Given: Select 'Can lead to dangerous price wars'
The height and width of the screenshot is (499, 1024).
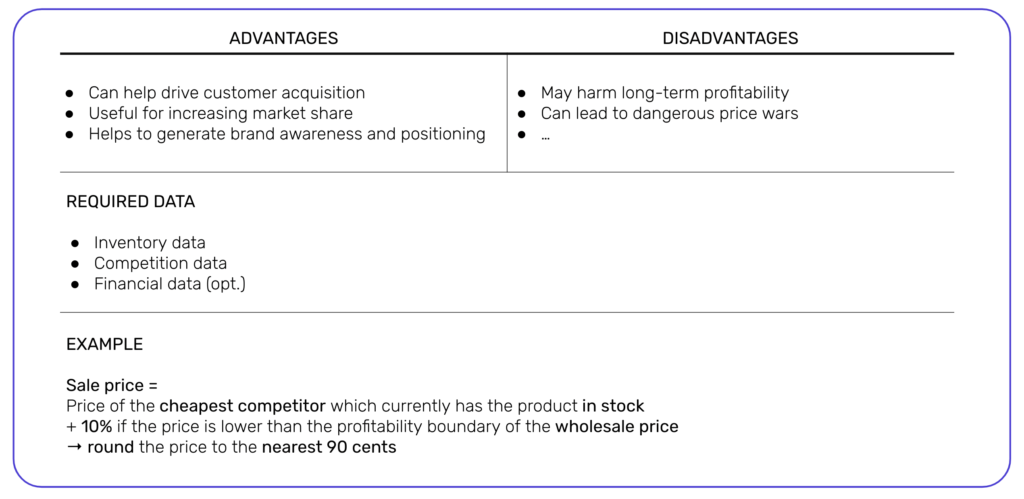Looking at the screenshot, I should pos(669,114).
